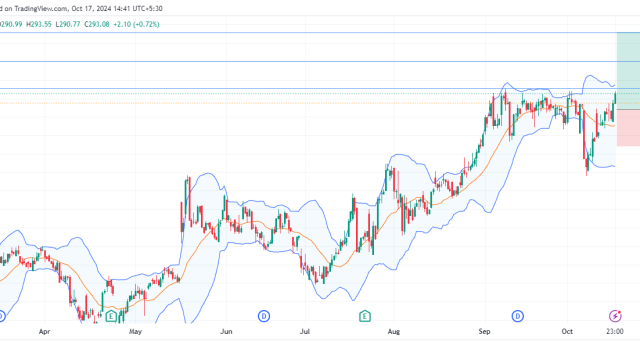Screen dimensions: 640x360
Task: Click the earnings E marker between Apr and May
Action: click(111, 316)
